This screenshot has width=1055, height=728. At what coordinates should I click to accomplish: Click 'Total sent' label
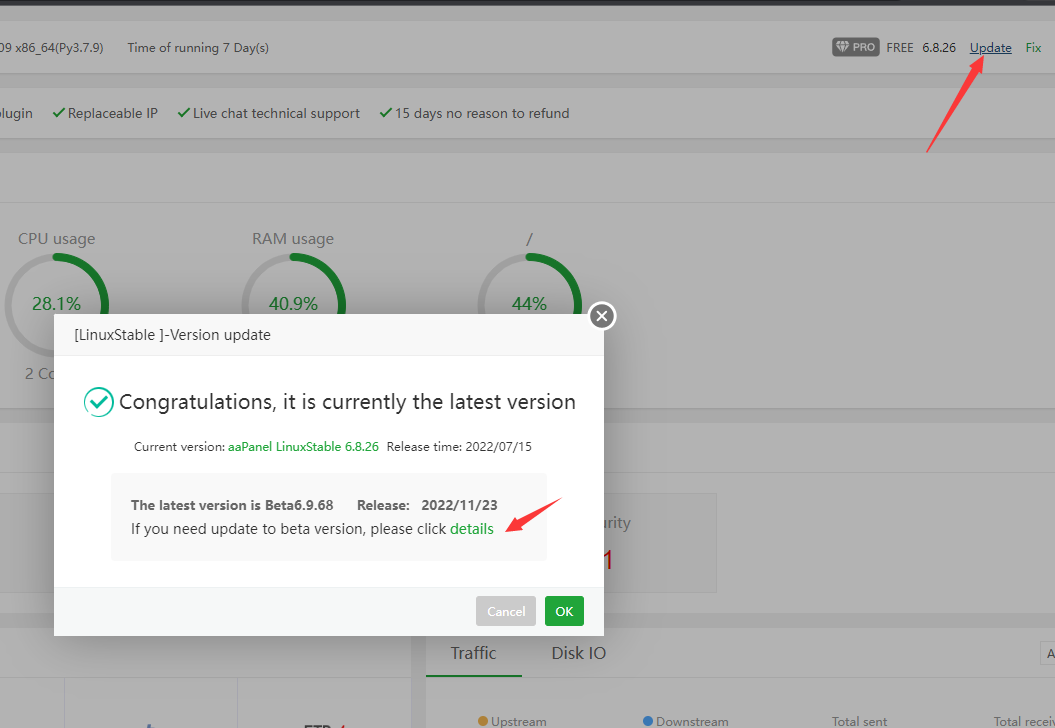[859, 721]
